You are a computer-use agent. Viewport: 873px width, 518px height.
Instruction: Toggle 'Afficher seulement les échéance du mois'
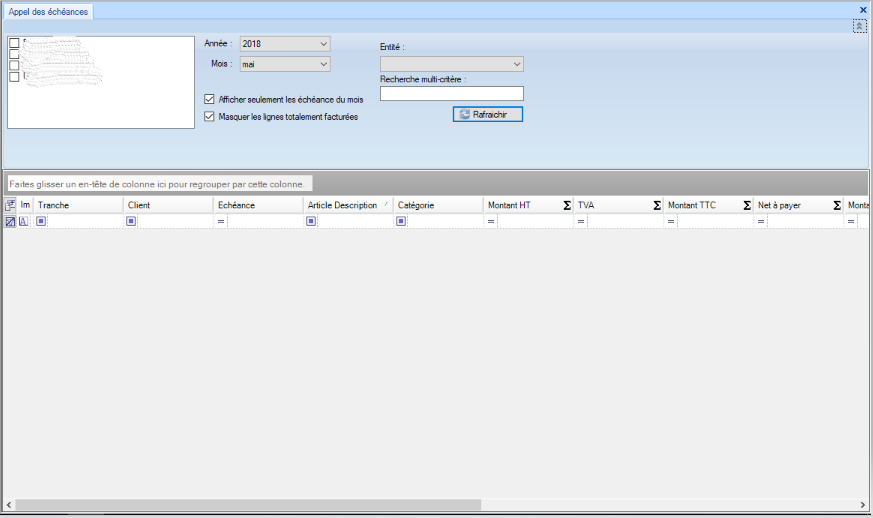pyautogui.click(x=209, y=100)
